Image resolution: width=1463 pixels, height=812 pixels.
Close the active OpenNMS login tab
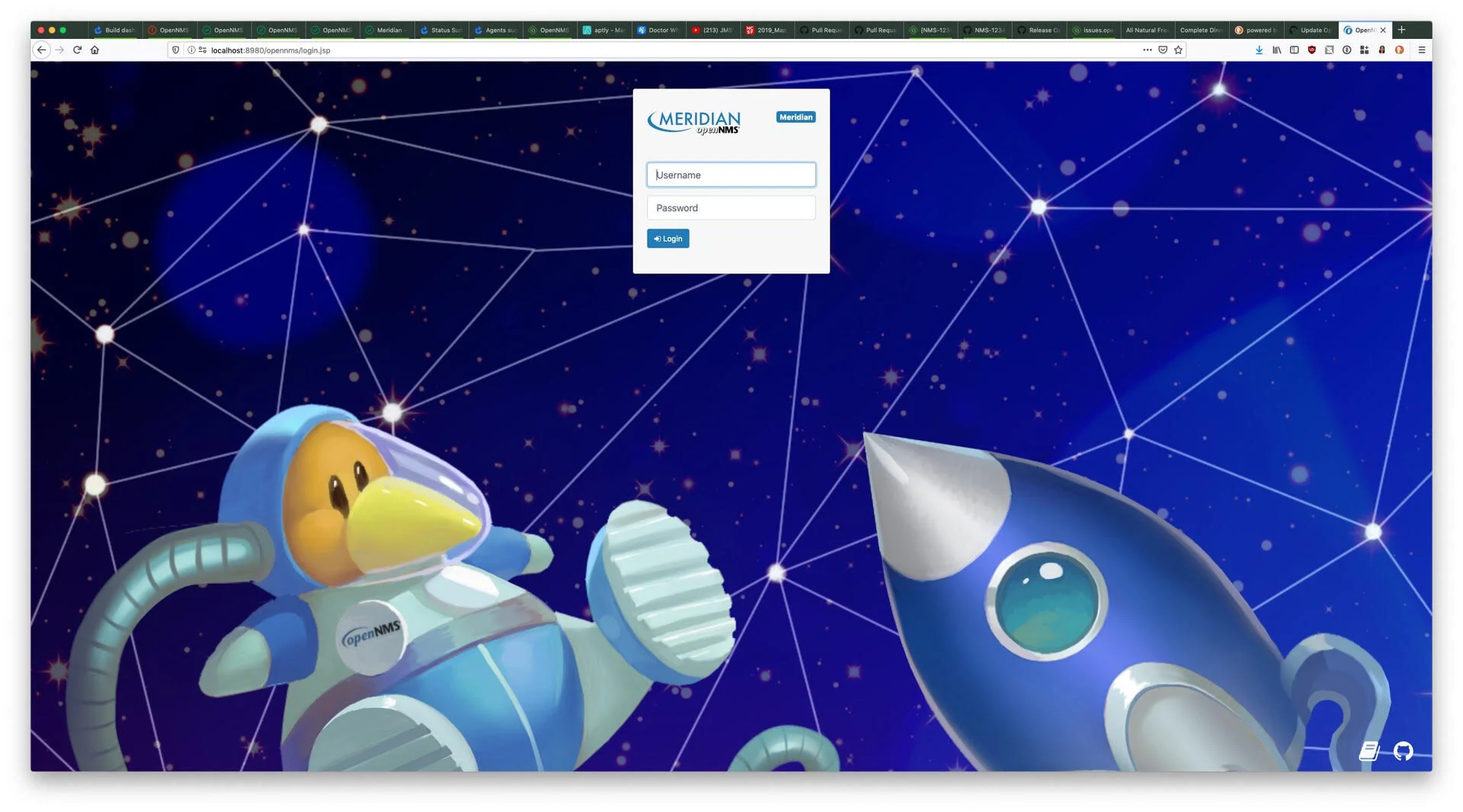pos(1383,30)
